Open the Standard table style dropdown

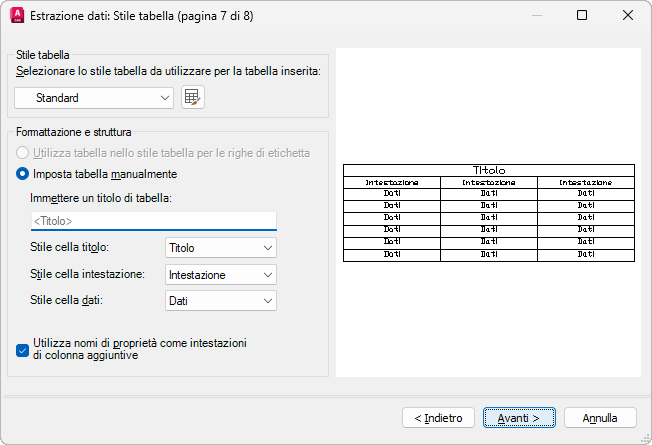click(95, 98)
